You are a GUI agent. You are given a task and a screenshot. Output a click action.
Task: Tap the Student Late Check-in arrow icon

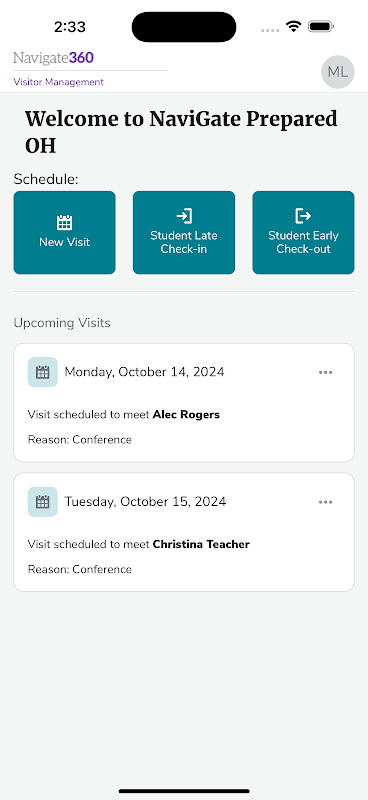tap(184, 216)
